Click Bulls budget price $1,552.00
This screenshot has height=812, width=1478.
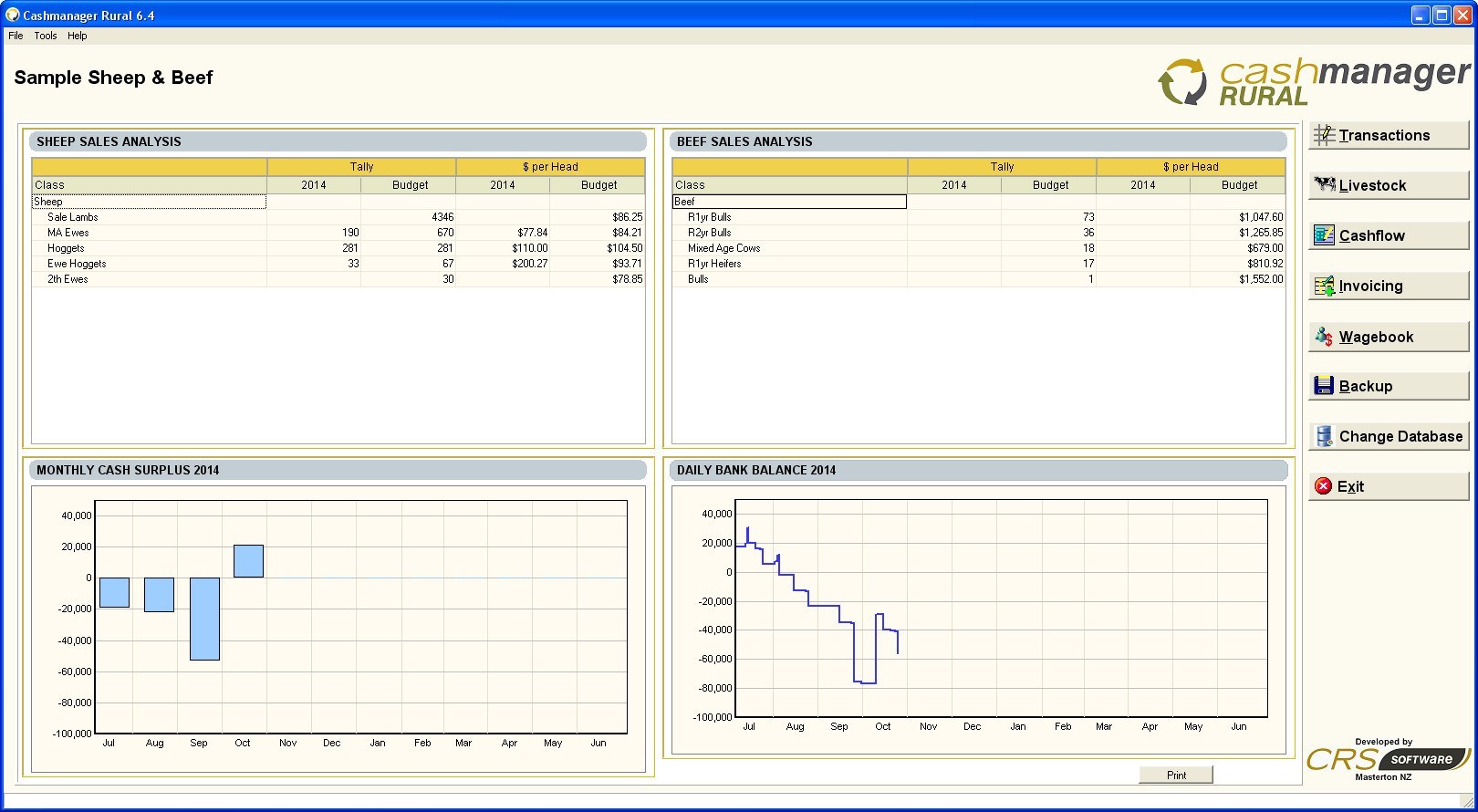pos(1261,279)
